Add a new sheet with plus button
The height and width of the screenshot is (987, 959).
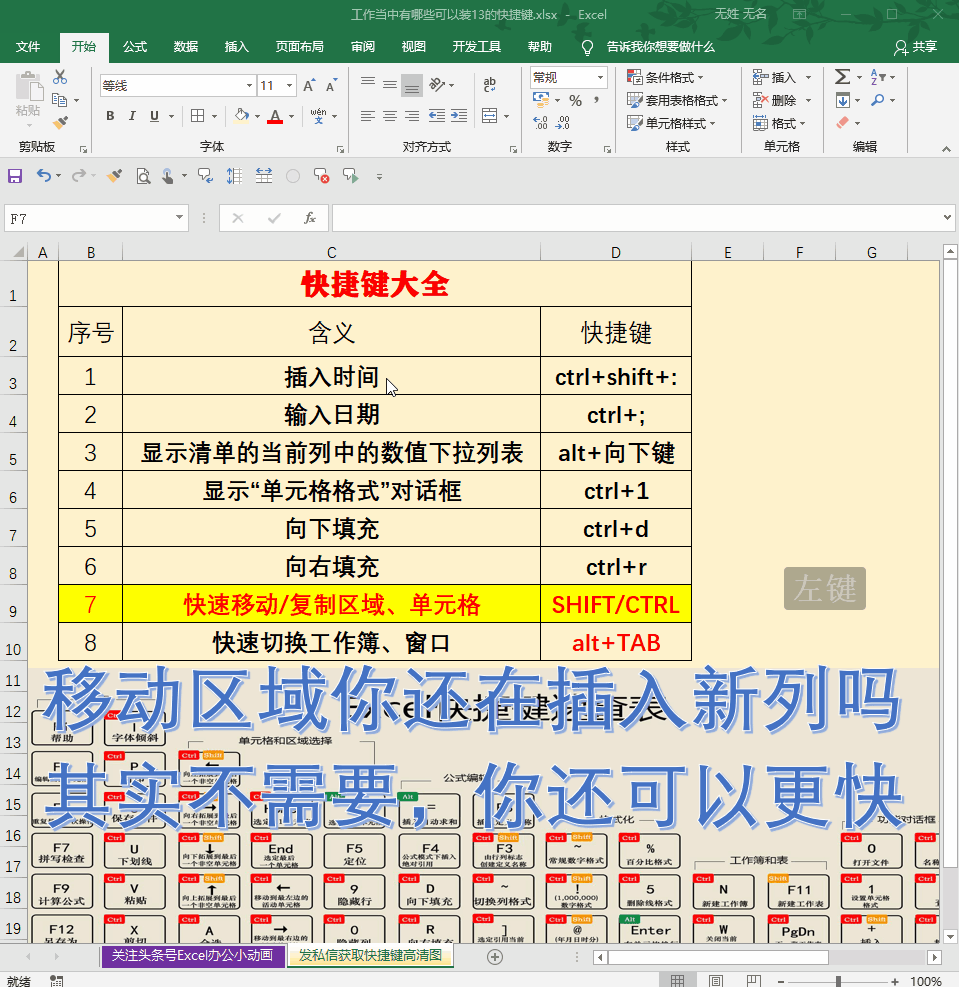pos(495,957)
